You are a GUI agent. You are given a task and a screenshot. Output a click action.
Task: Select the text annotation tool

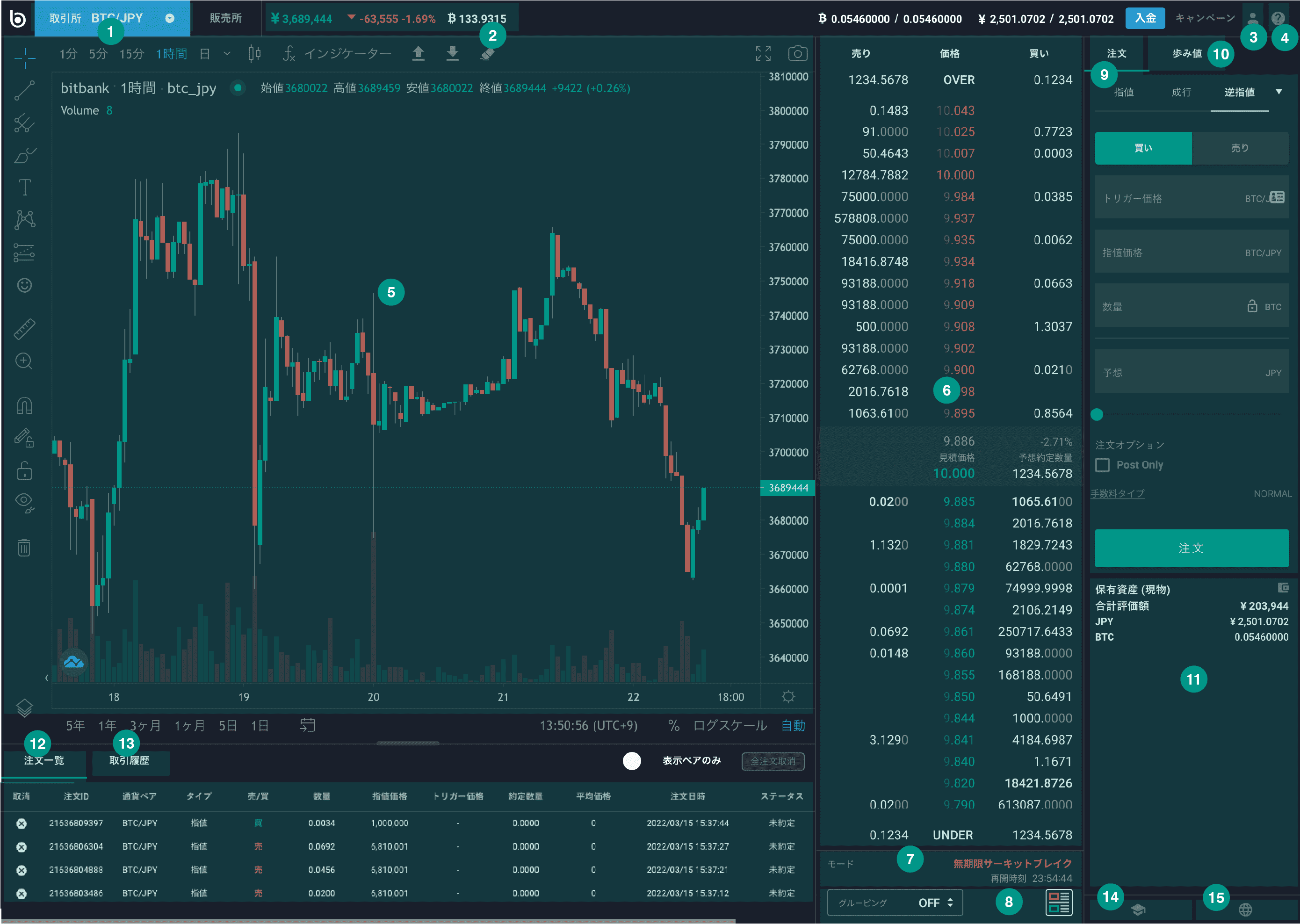(x=24, y=187)
